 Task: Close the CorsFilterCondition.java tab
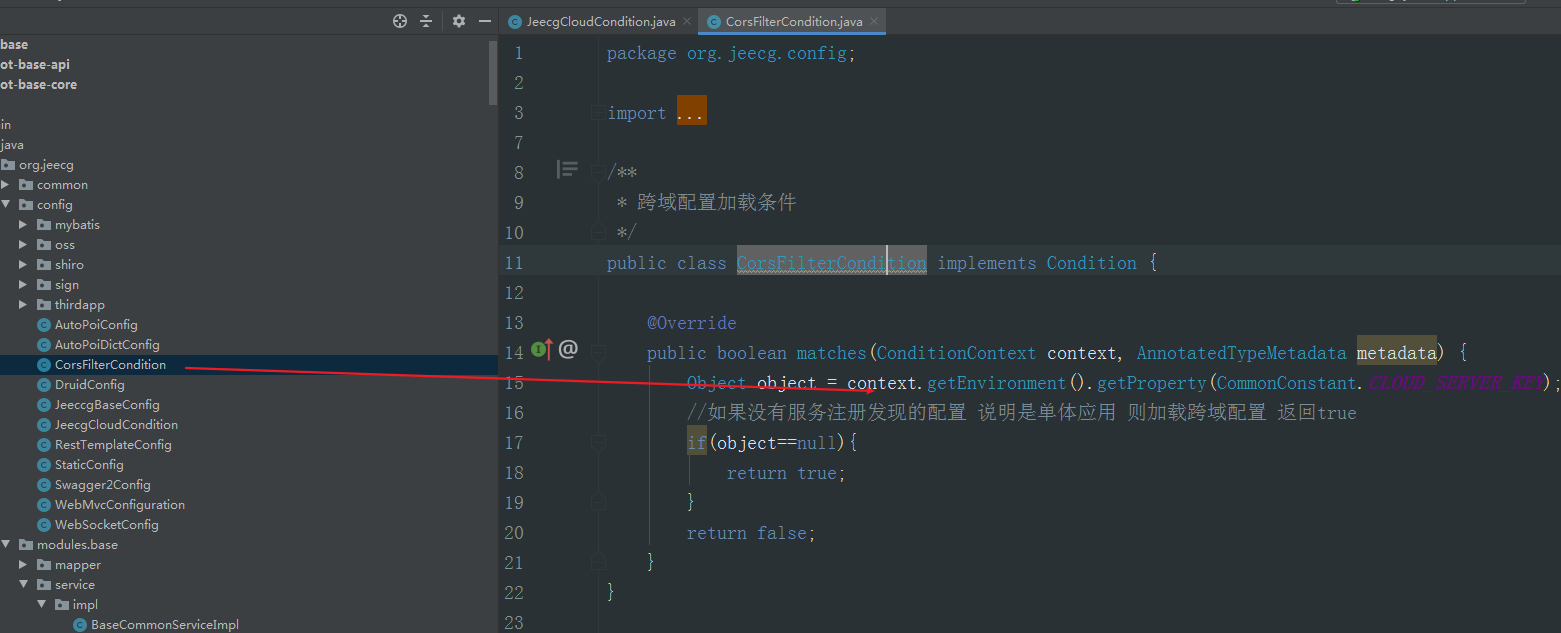[x=874, y=21]
